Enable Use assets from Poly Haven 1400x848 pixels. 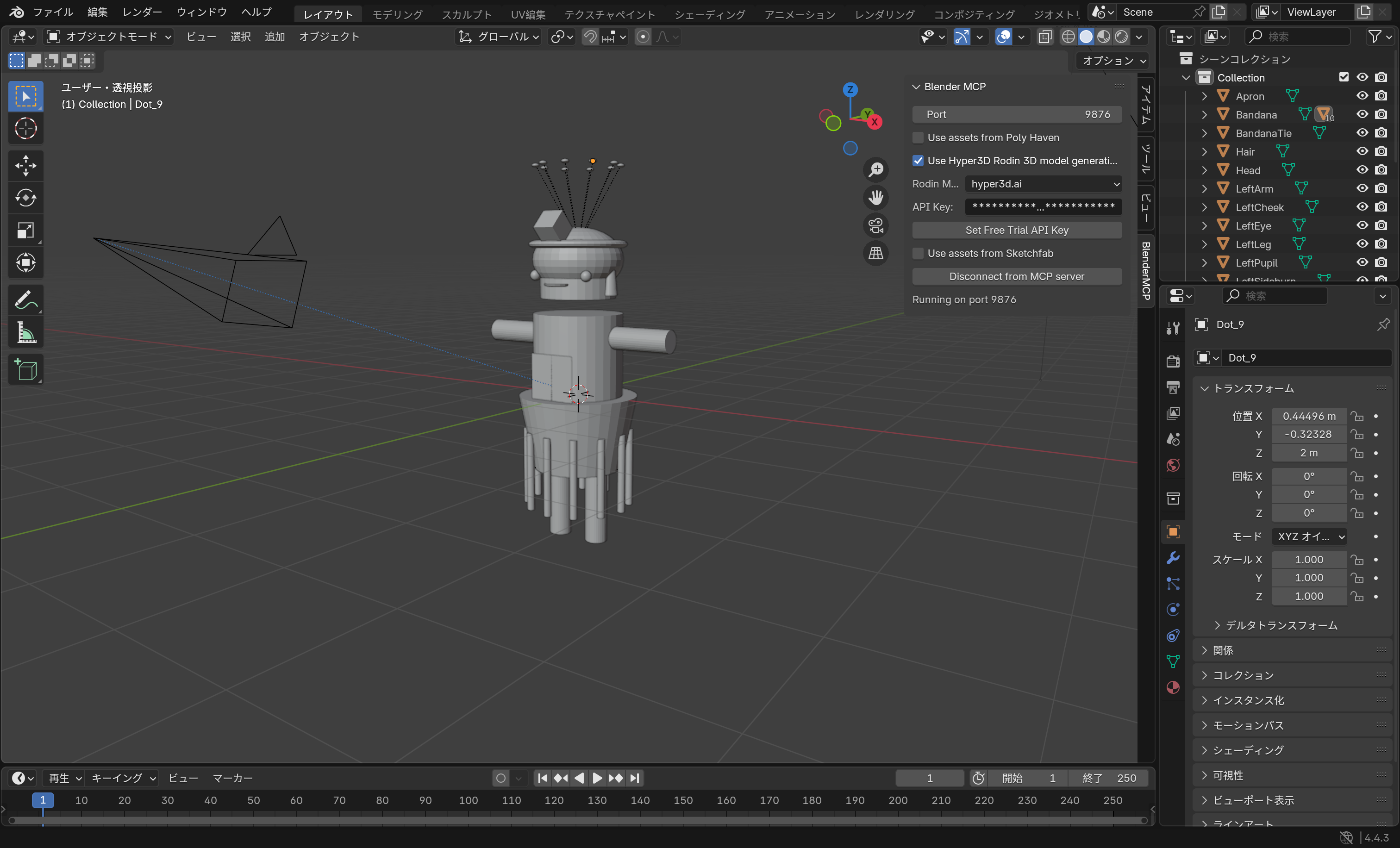(x=918, y=137)
